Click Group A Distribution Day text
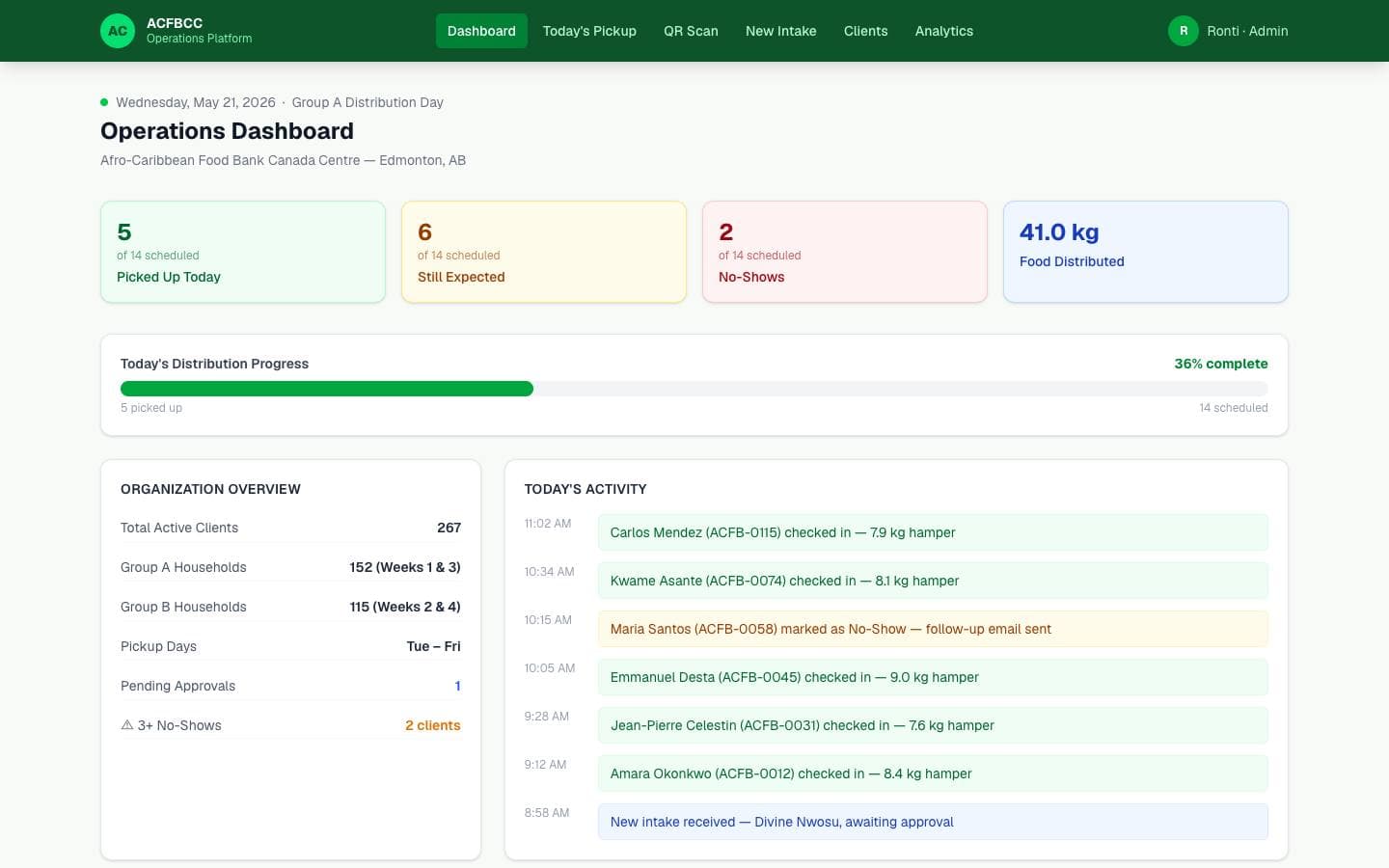Image resolution: width=1389 pixels, height=868 pixels. point(368,102)
